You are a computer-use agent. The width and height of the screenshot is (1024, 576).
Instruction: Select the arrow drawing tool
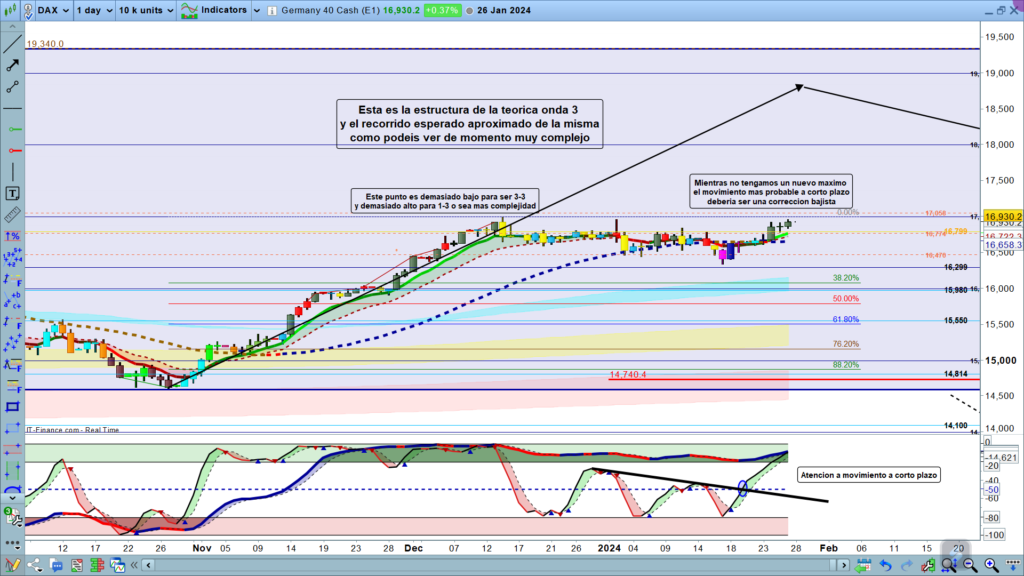coord(13,65)
